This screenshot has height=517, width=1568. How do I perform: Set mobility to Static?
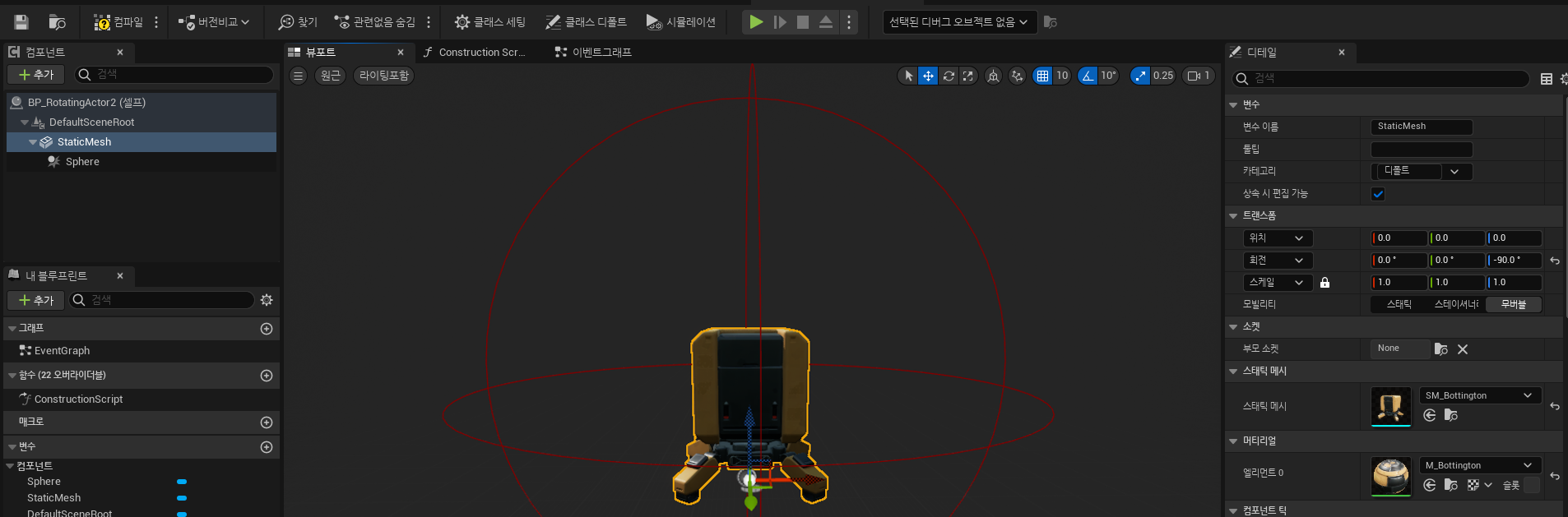click(1399, 304)
